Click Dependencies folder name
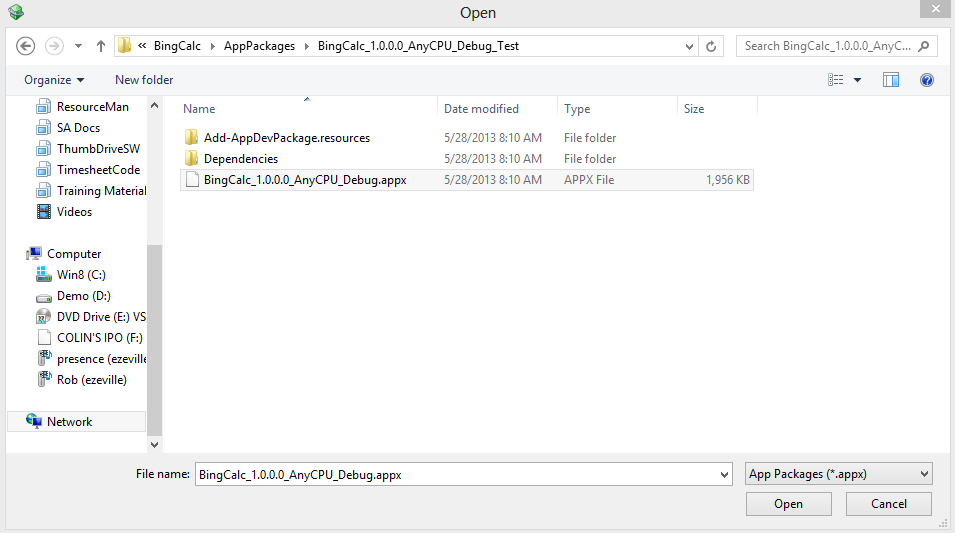955x533 pixels. 241,158
